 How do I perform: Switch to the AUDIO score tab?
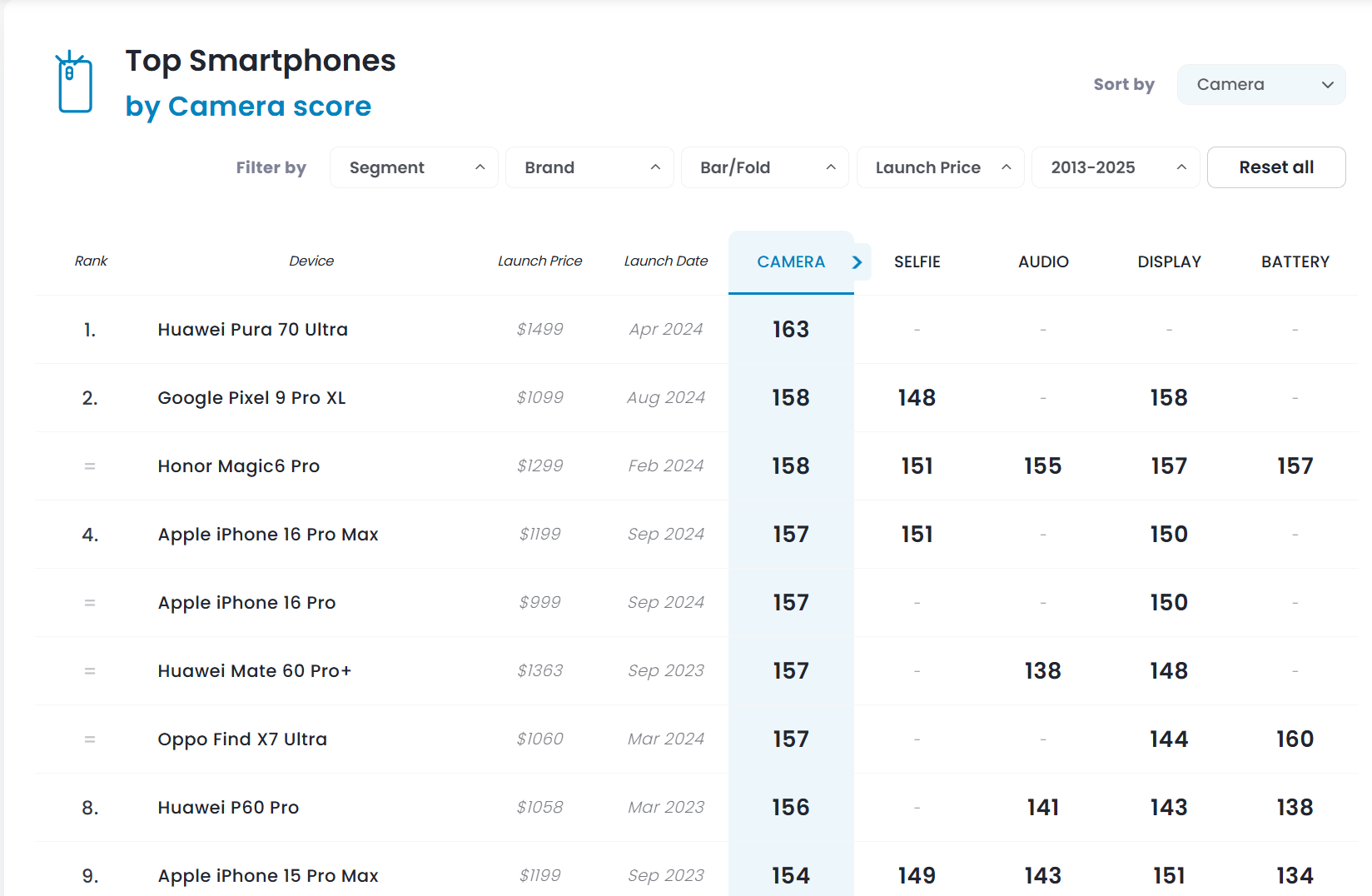point(1043,262)
